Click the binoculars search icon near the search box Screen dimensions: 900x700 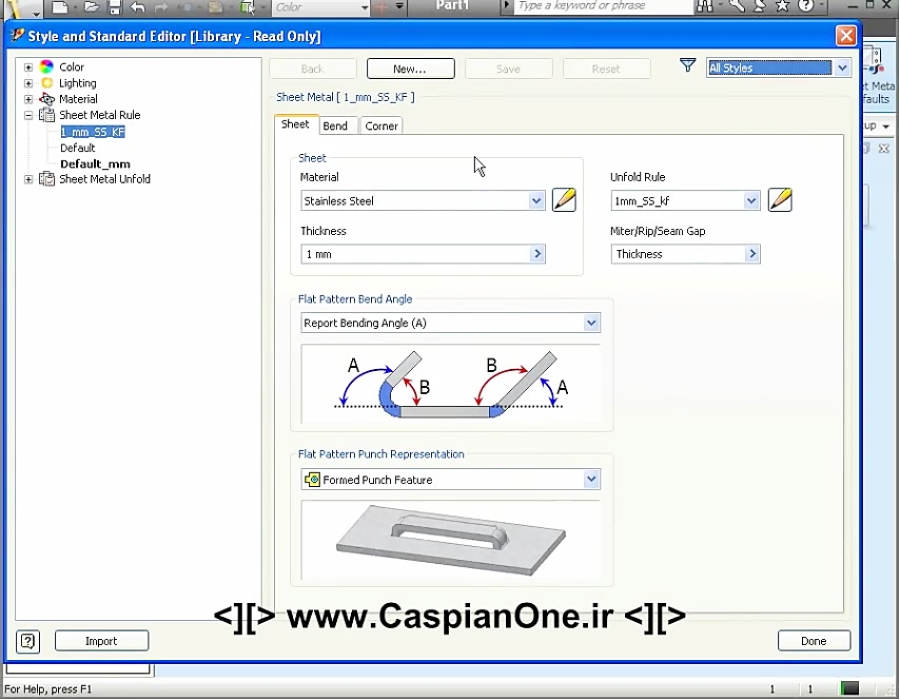pos(705,8)
